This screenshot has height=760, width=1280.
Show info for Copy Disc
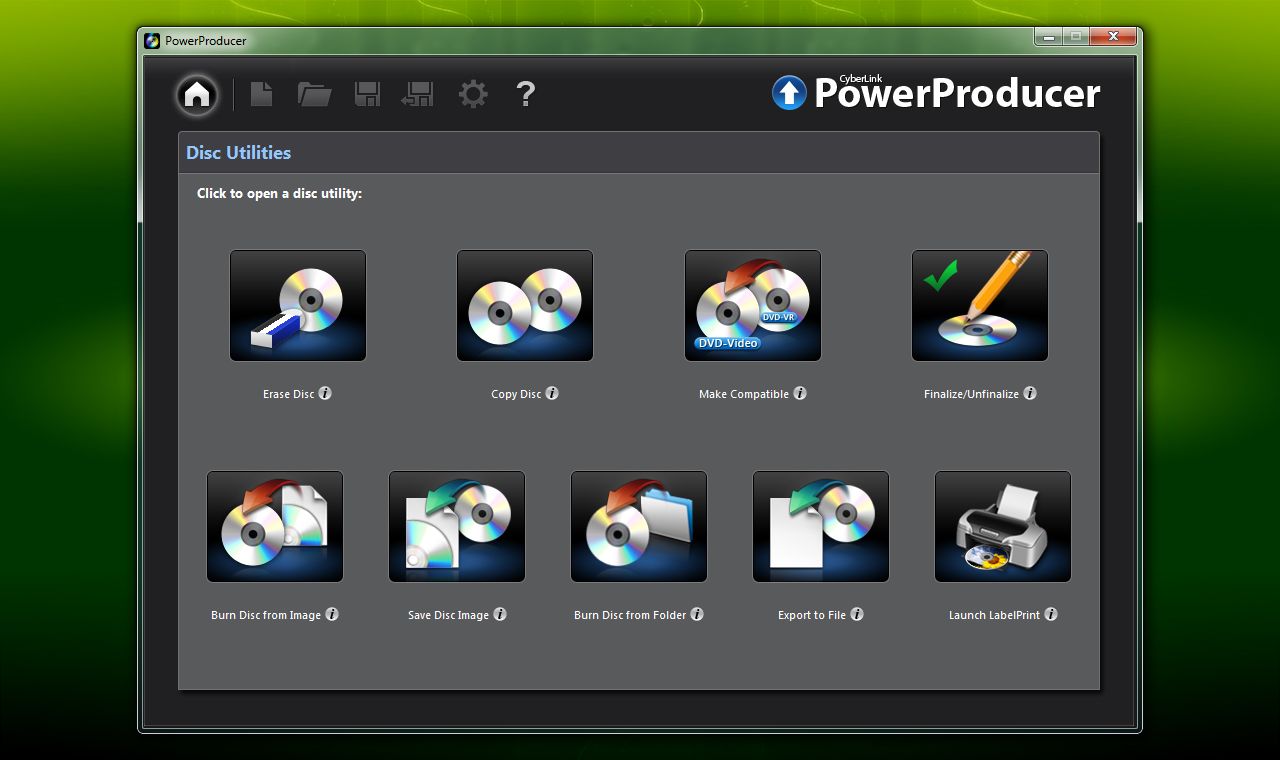tap(552, 393)
